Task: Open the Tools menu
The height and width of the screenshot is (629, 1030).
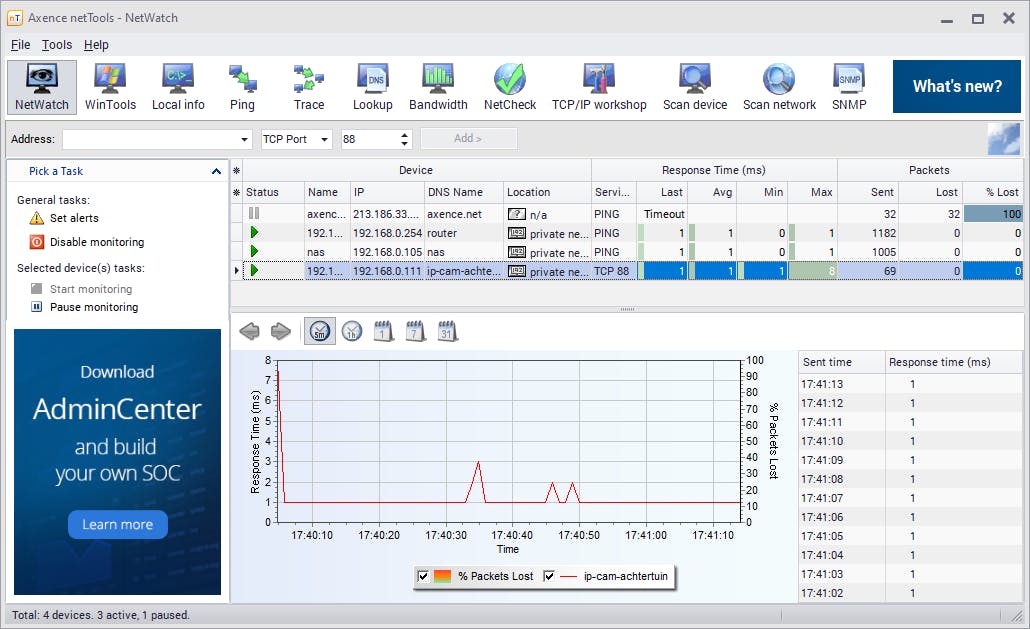Action: [57, 45]
